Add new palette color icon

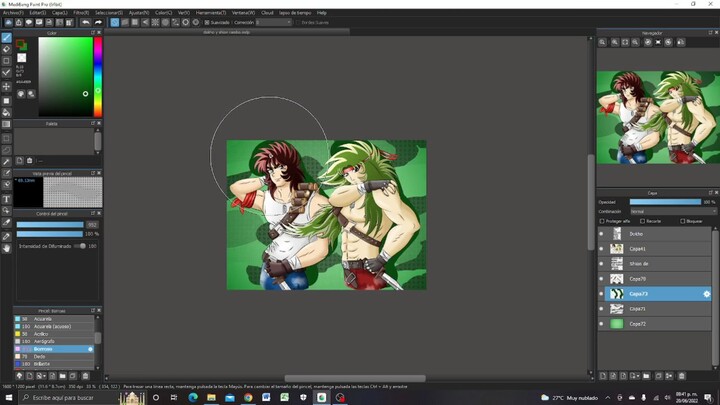(x=19, y=160)
